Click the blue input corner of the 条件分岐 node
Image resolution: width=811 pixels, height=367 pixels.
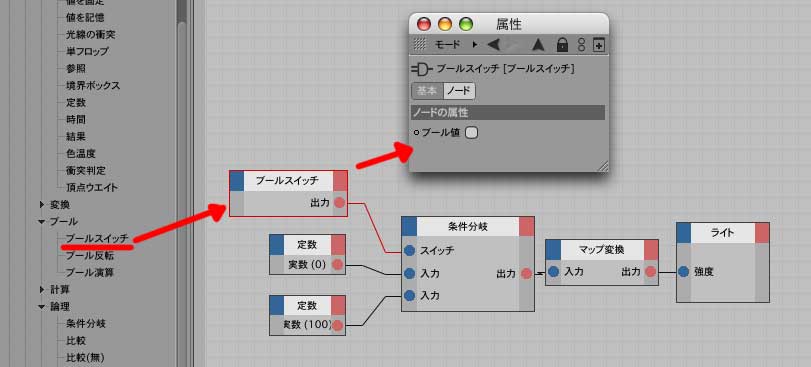coord(409,226)
